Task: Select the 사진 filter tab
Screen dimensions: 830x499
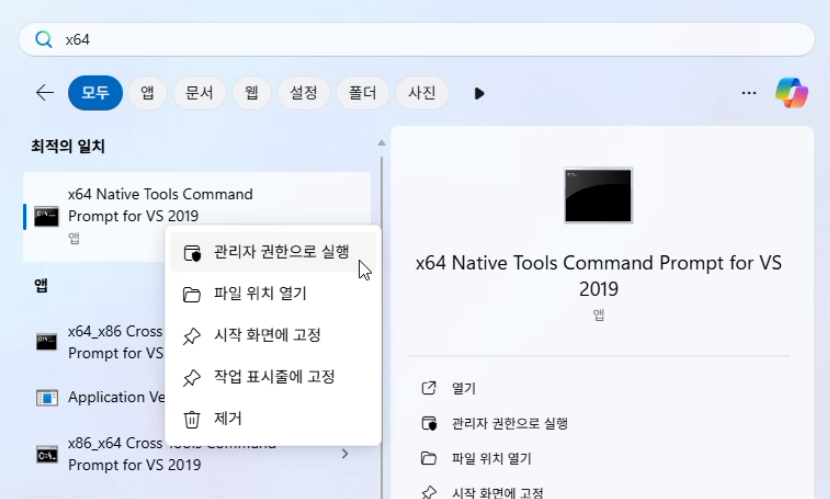Action: coord(422,93)
